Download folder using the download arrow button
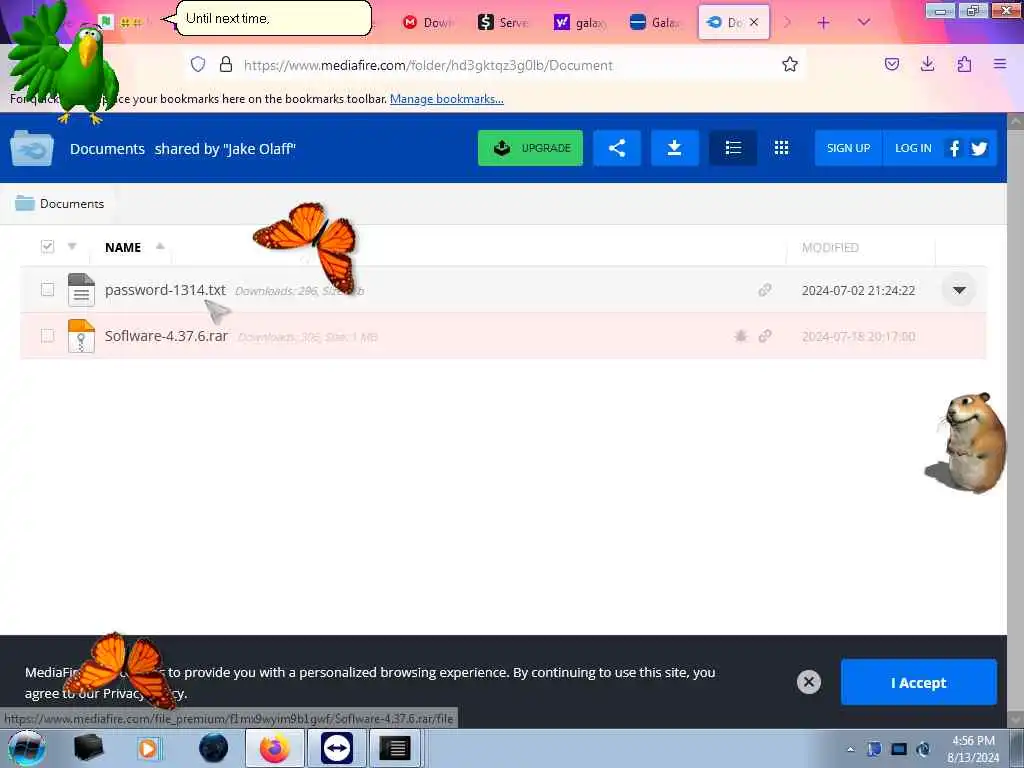The image size is (1024, 768). [675, 148]
